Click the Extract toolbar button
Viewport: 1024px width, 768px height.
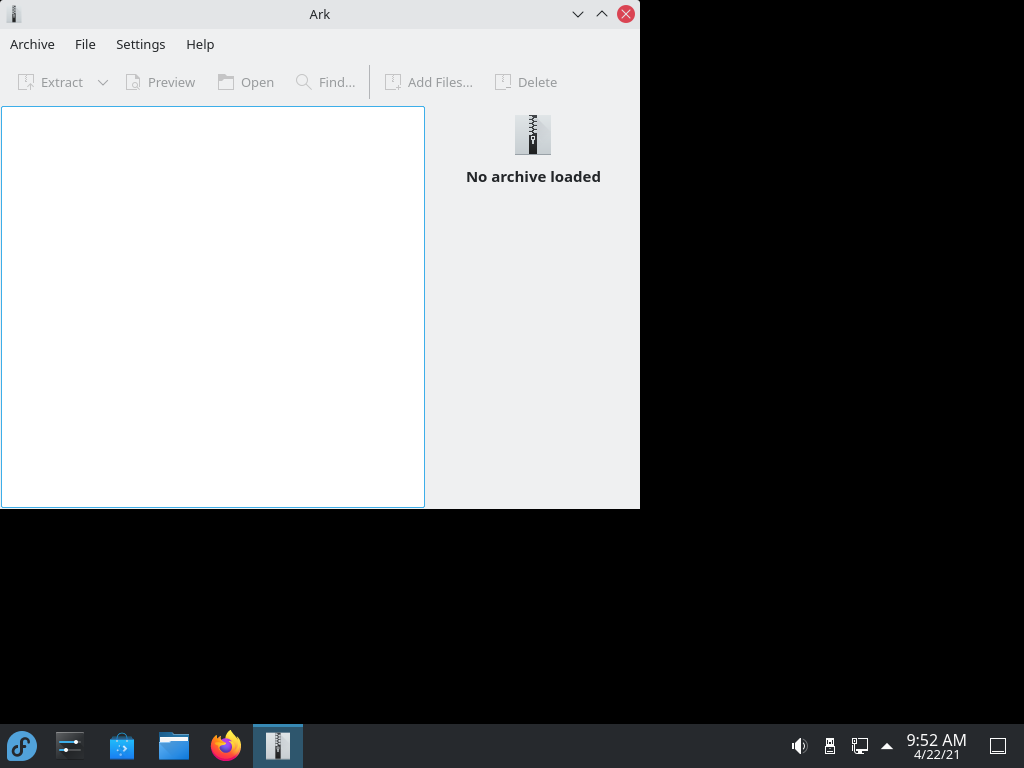point(50,82)
